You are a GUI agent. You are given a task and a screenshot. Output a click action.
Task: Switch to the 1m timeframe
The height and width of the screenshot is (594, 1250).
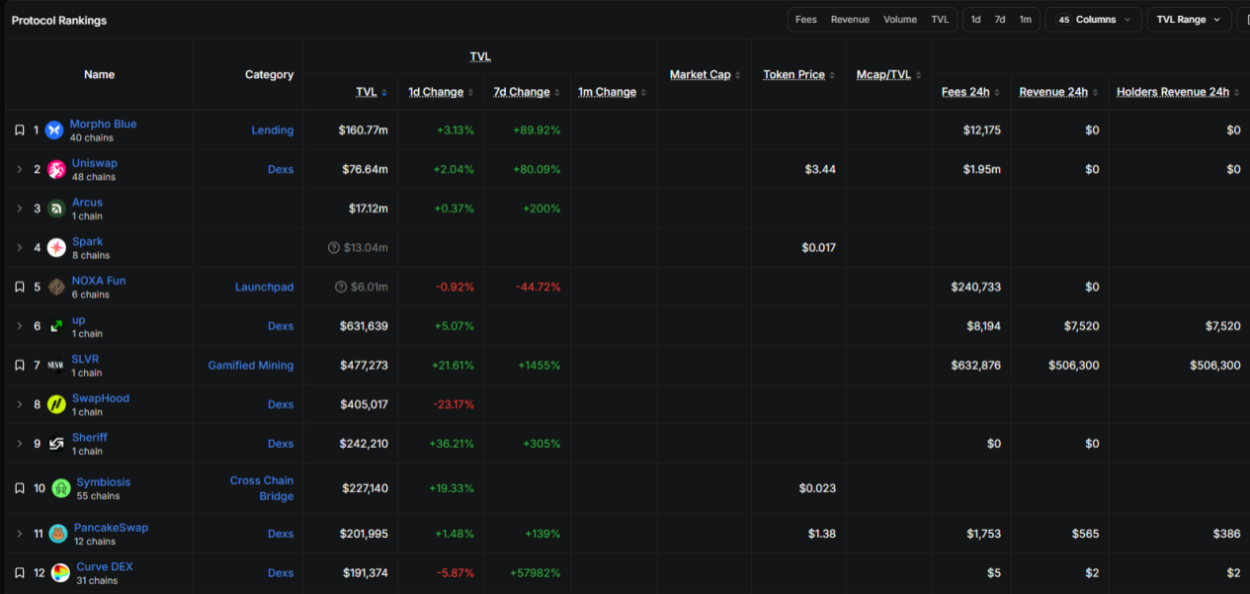[x=1025, y=20]
